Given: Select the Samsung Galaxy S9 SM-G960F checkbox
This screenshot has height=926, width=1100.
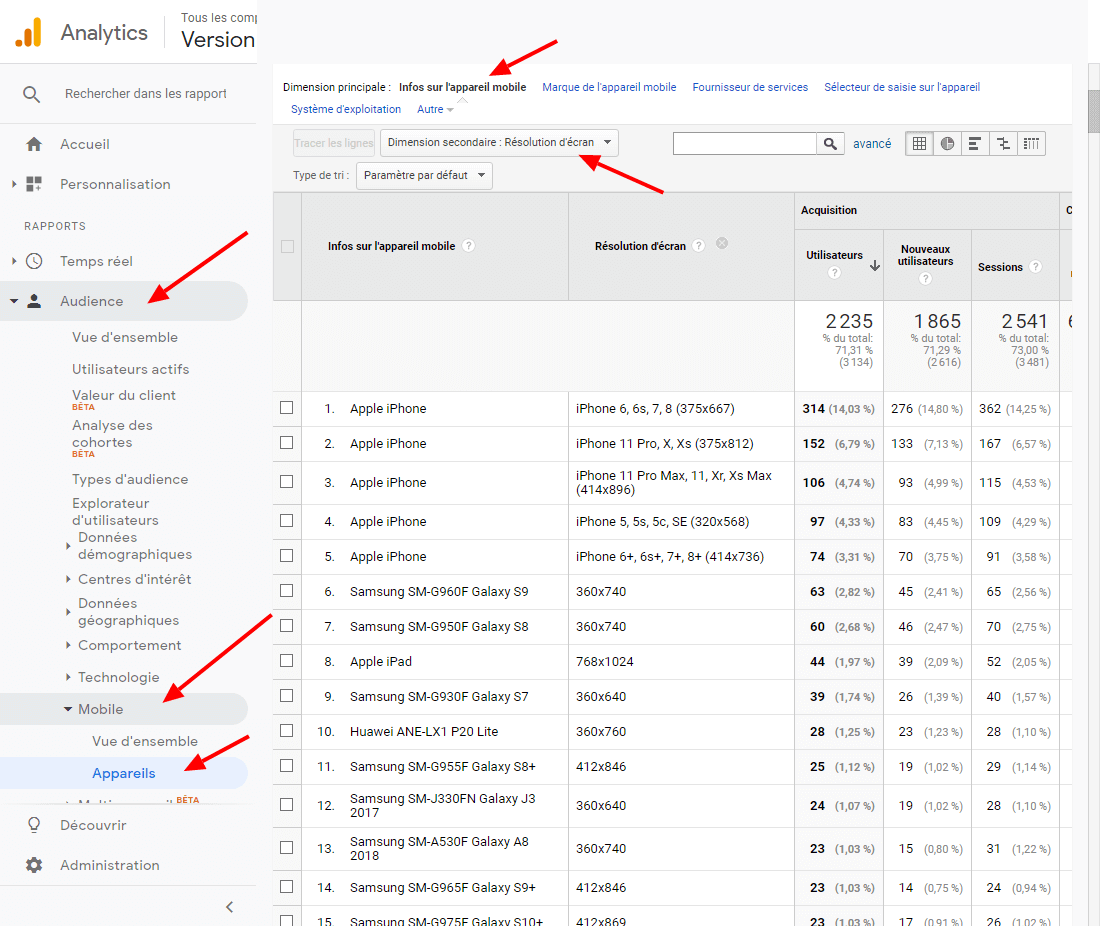Looking at the screenshot, I should coord(287,591).
